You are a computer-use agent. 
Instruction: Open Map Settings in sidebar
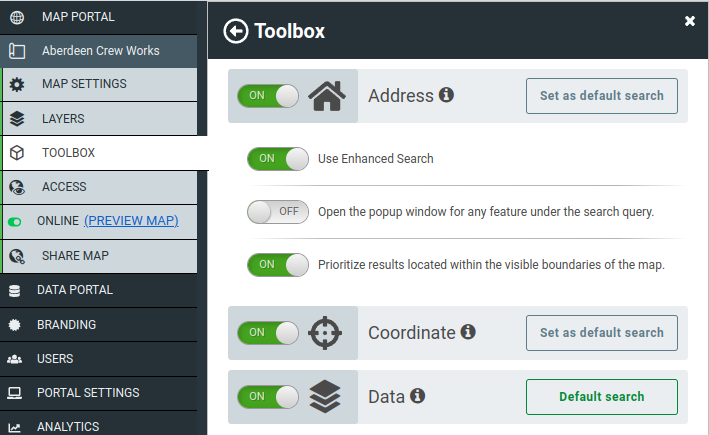(x=100, y=84)
